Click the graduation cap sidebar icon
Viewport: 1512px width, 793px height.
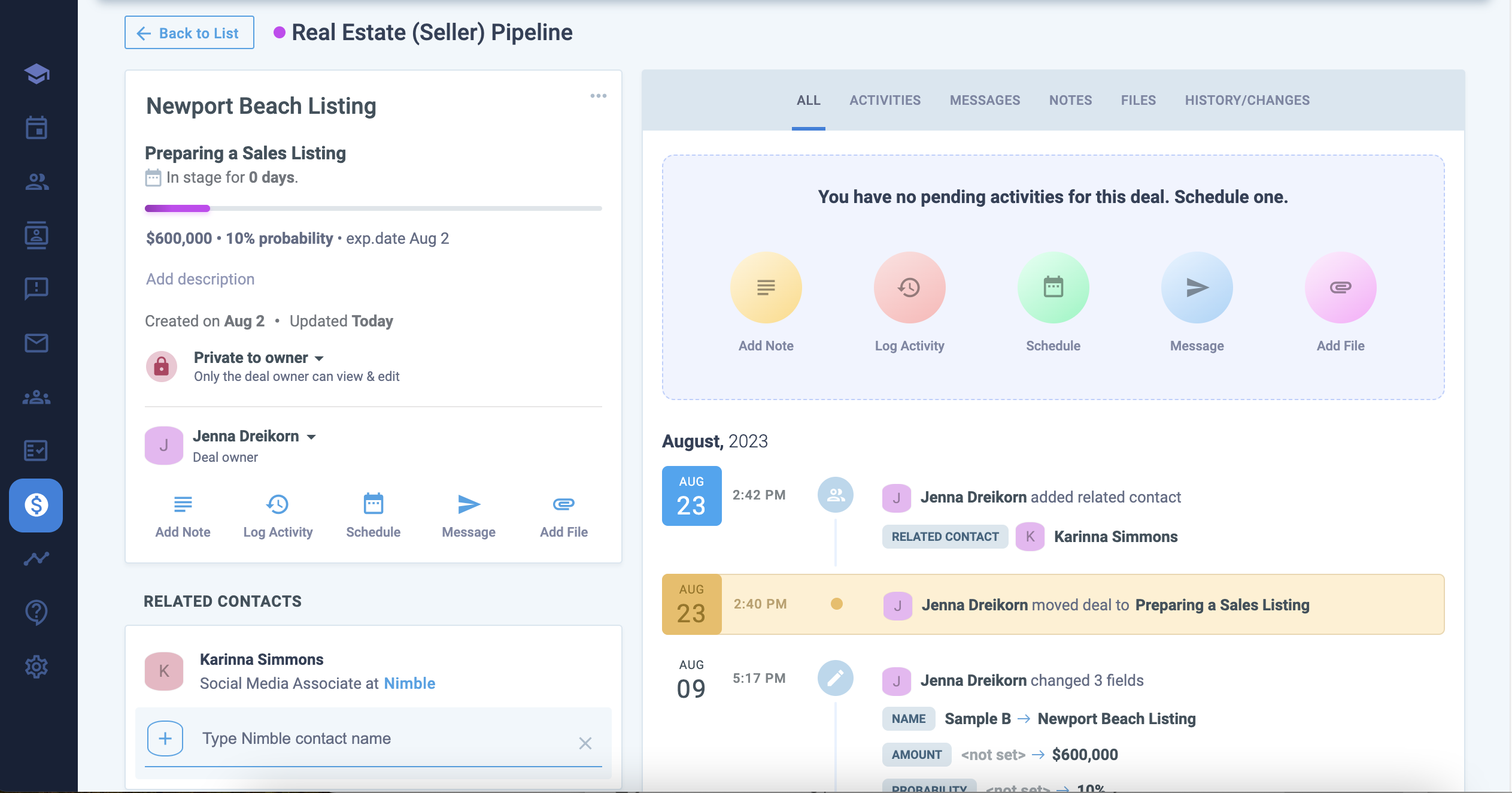pyautogui.click(x=37, y=74)
